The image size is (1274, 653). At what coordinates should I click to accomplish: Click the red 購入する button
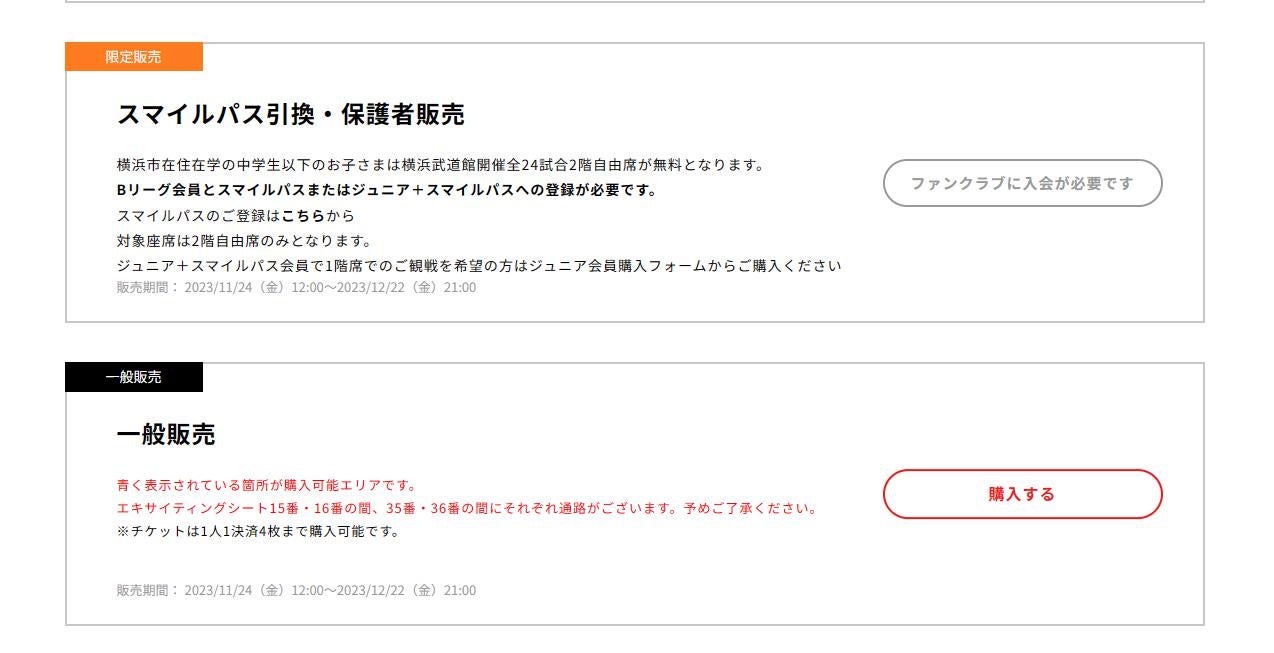click(1022, 494)
